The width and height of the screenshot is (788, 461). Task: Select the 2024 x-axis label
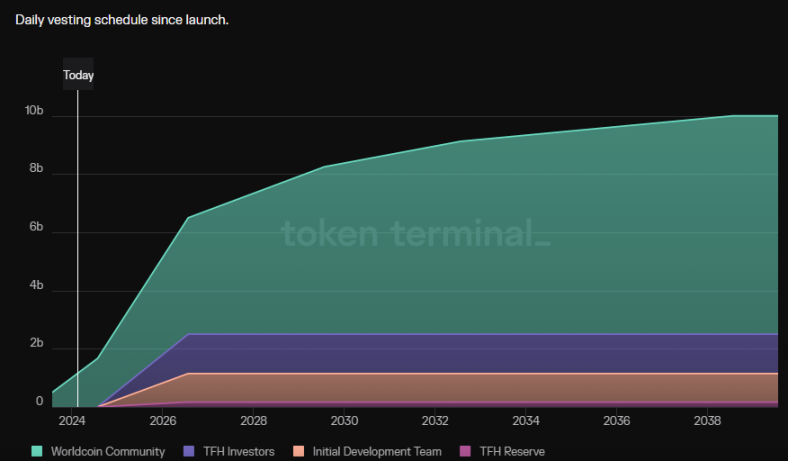pyautogui.click(x=72, y=421)
